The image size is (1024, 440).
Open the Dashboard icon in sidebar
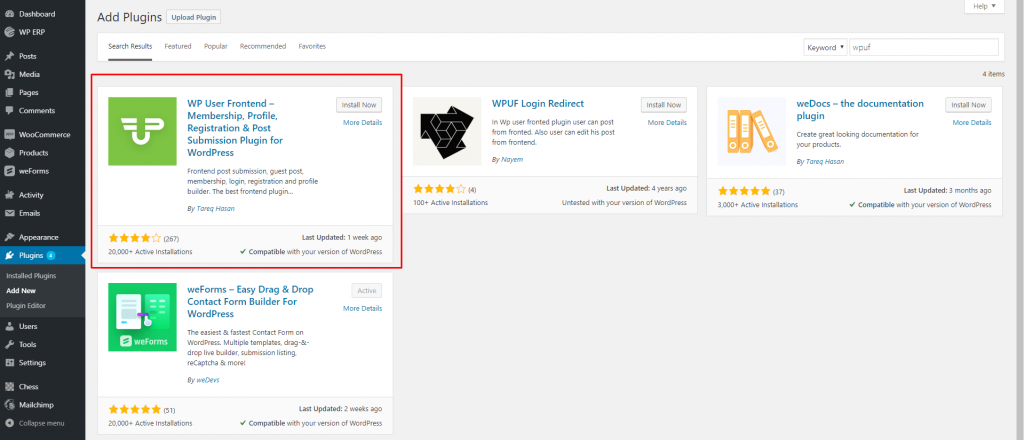[x=8, y=15]
